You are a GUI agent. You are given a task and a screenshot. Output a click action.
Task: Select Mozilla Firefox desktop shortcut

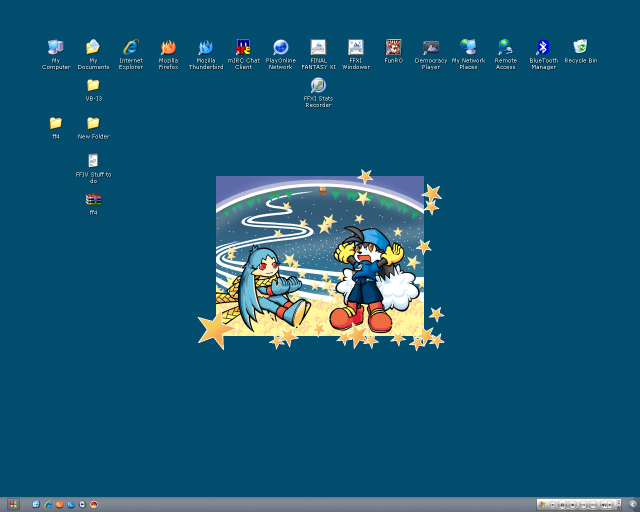click(x=168, y=54)
